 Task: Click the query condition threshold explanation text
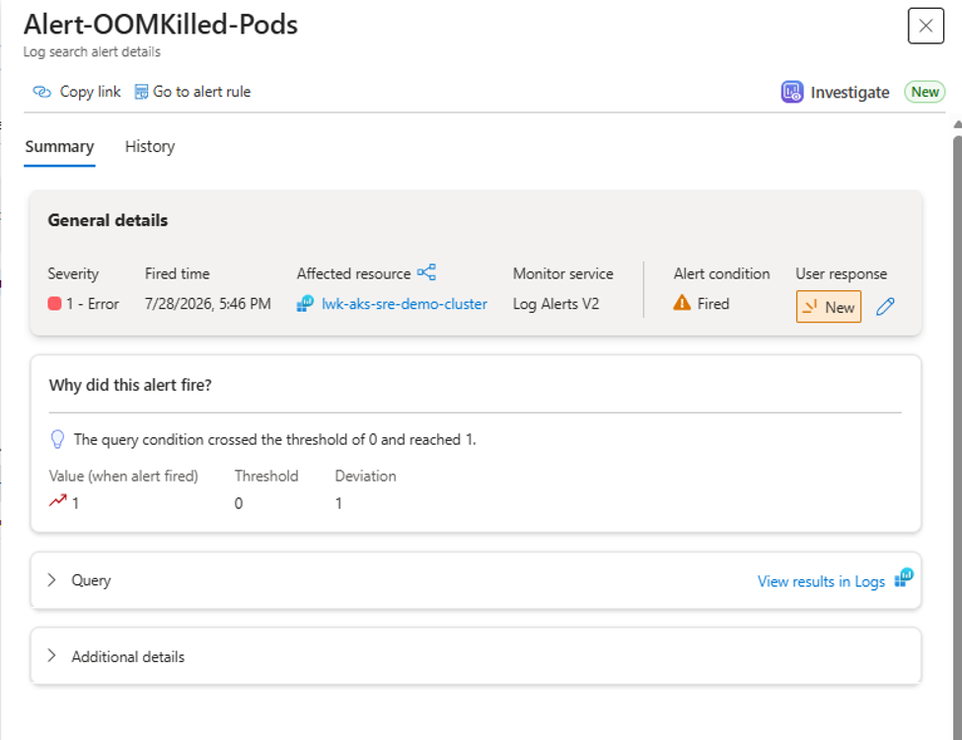[275, 439]
